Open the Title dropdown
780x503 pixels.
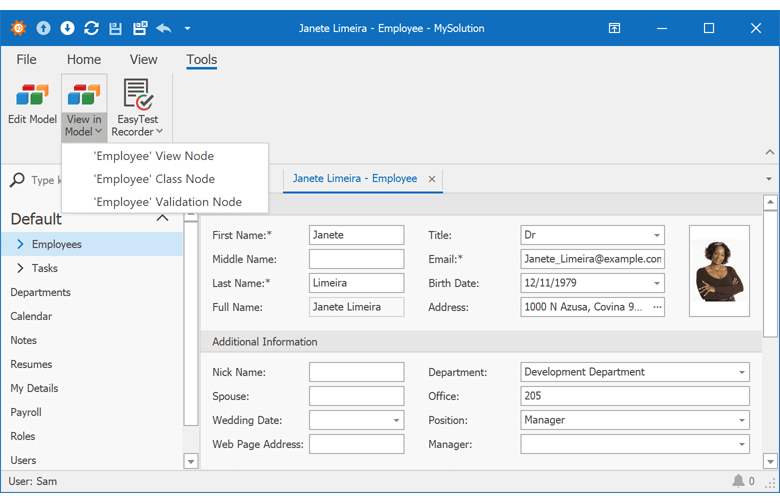click(657, 236)
